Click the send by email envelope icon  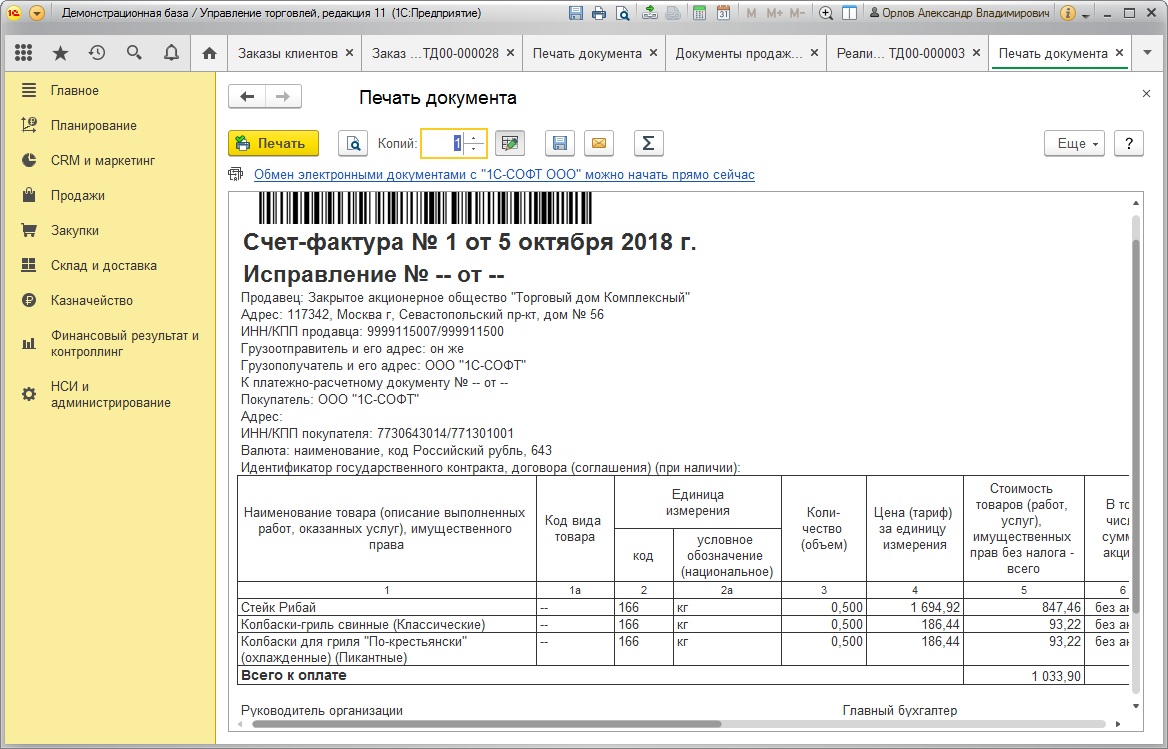pyautogui.click(x=599, y=143)
